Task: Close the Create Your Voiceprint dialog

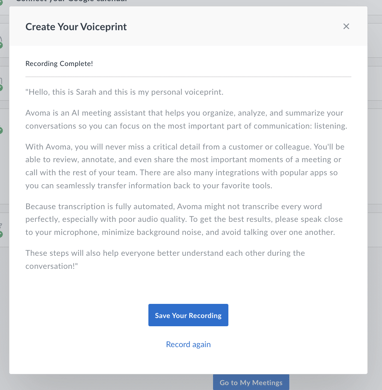Action: (x=346, y=26)
